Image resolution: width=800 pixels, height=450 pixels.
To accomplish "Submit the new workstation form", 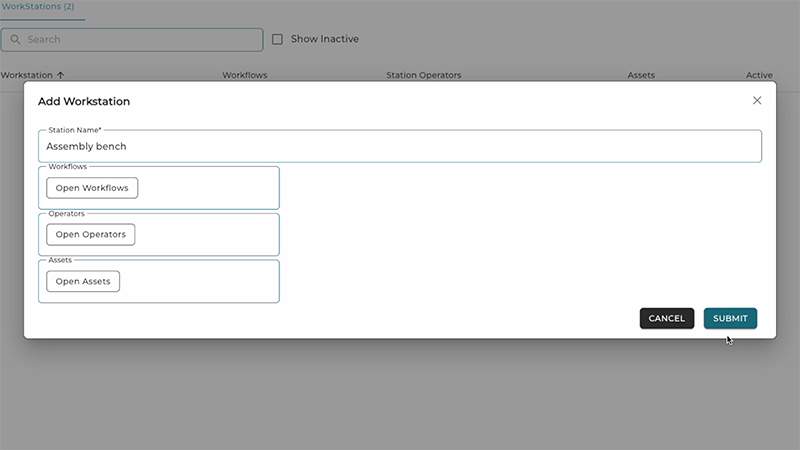I will point(730,318).
